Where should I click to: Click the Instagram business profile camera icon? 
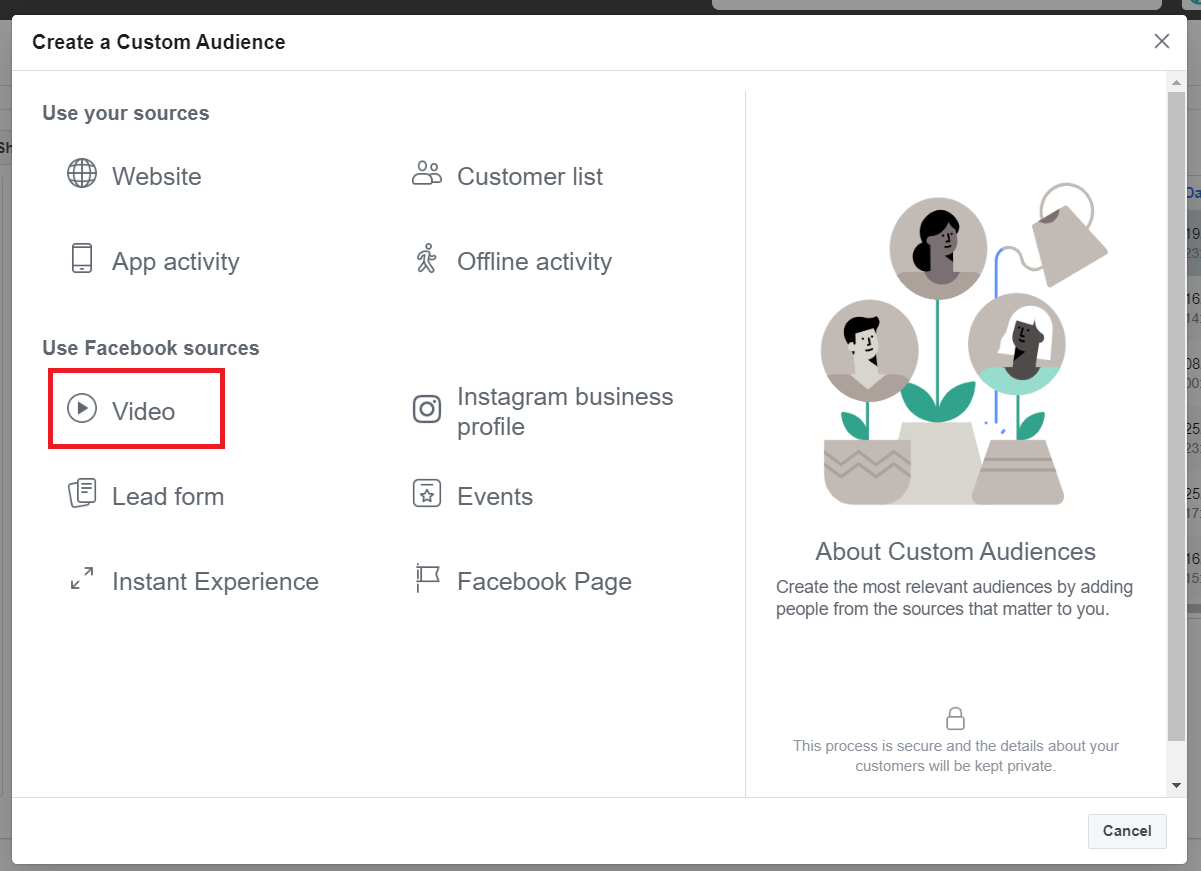click(427, 409)
